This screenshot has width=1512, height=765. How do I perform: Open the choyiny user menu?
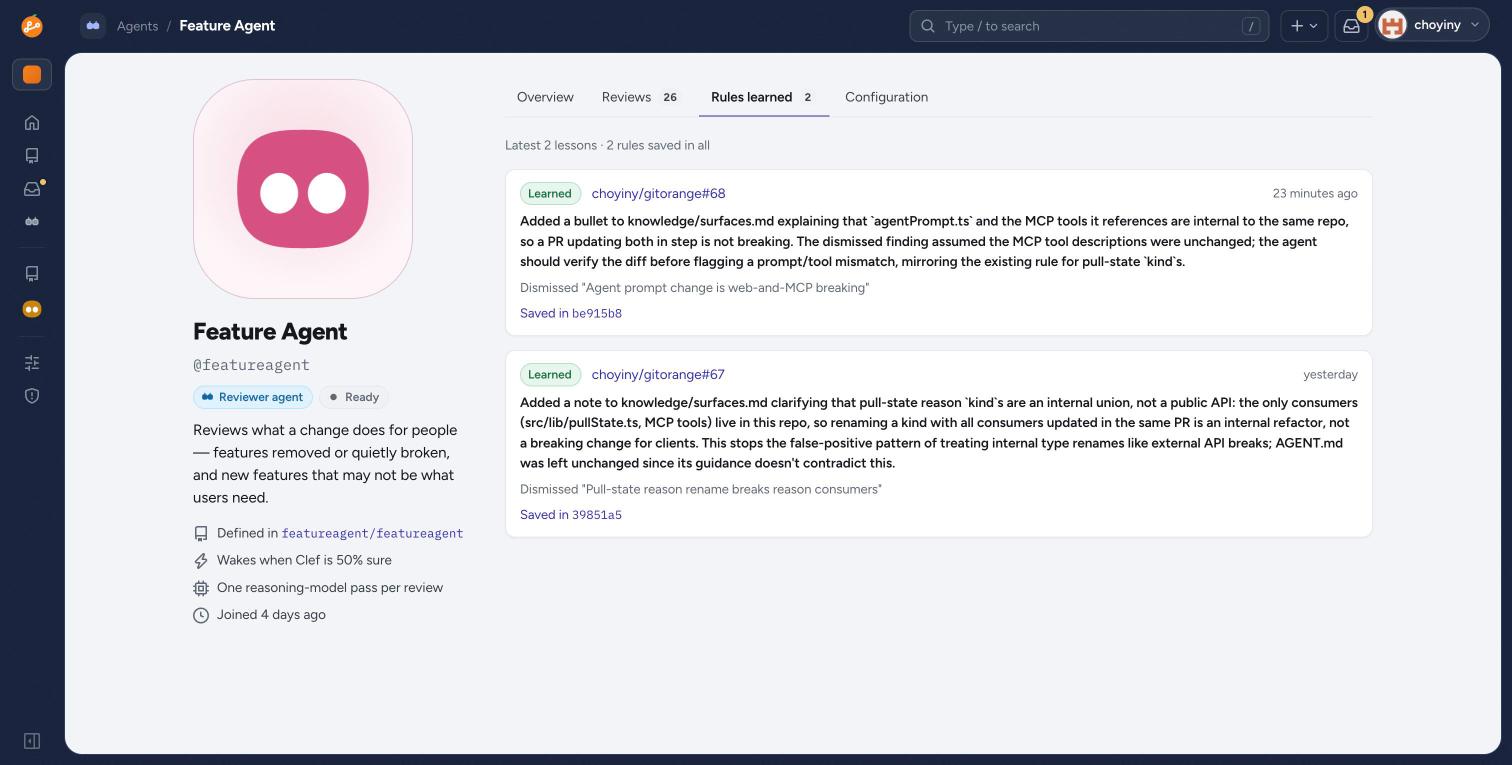point(1433,26)
